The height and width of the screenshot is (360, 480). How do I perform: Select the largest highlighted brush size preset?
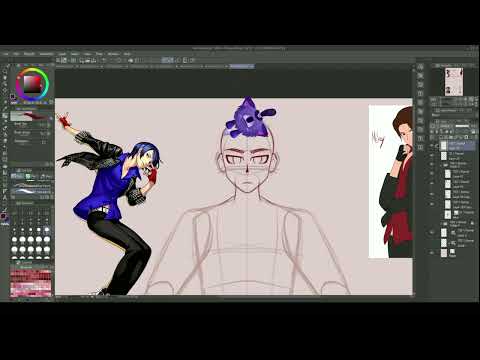pos(47,230)
